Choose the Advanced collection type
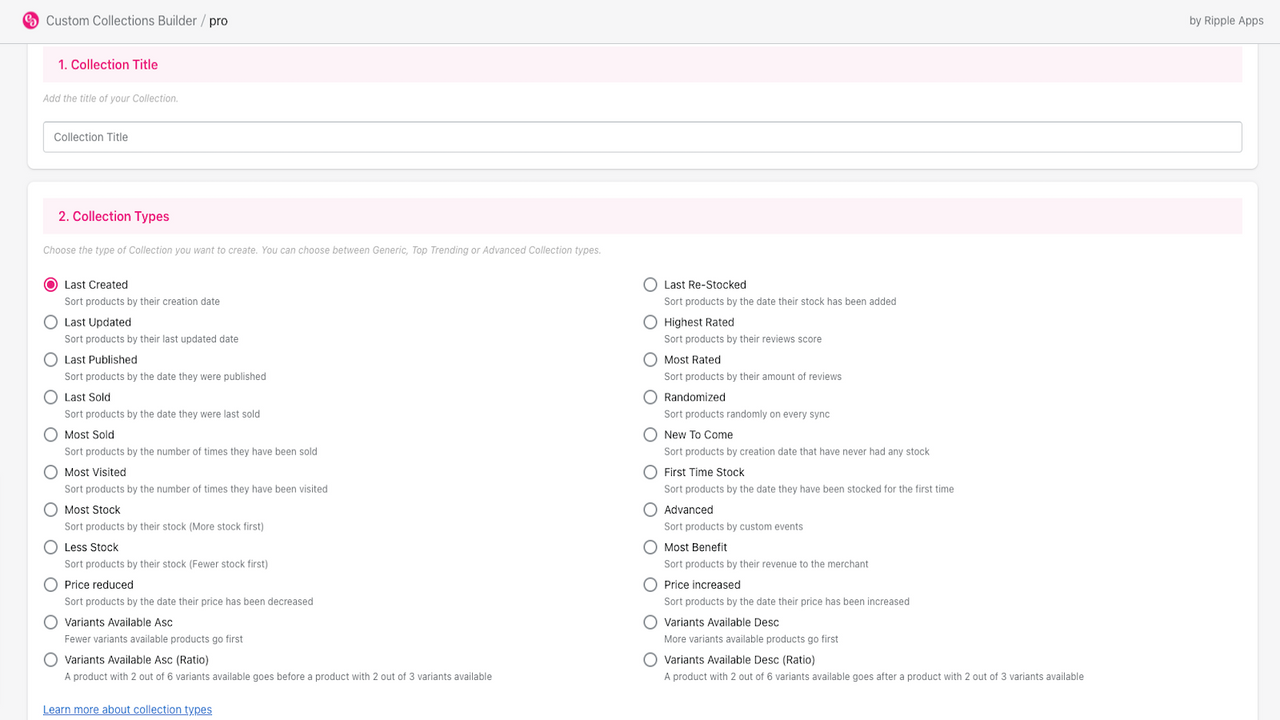This screenshot has width=1280, height=720. click(x=651, y=510)
